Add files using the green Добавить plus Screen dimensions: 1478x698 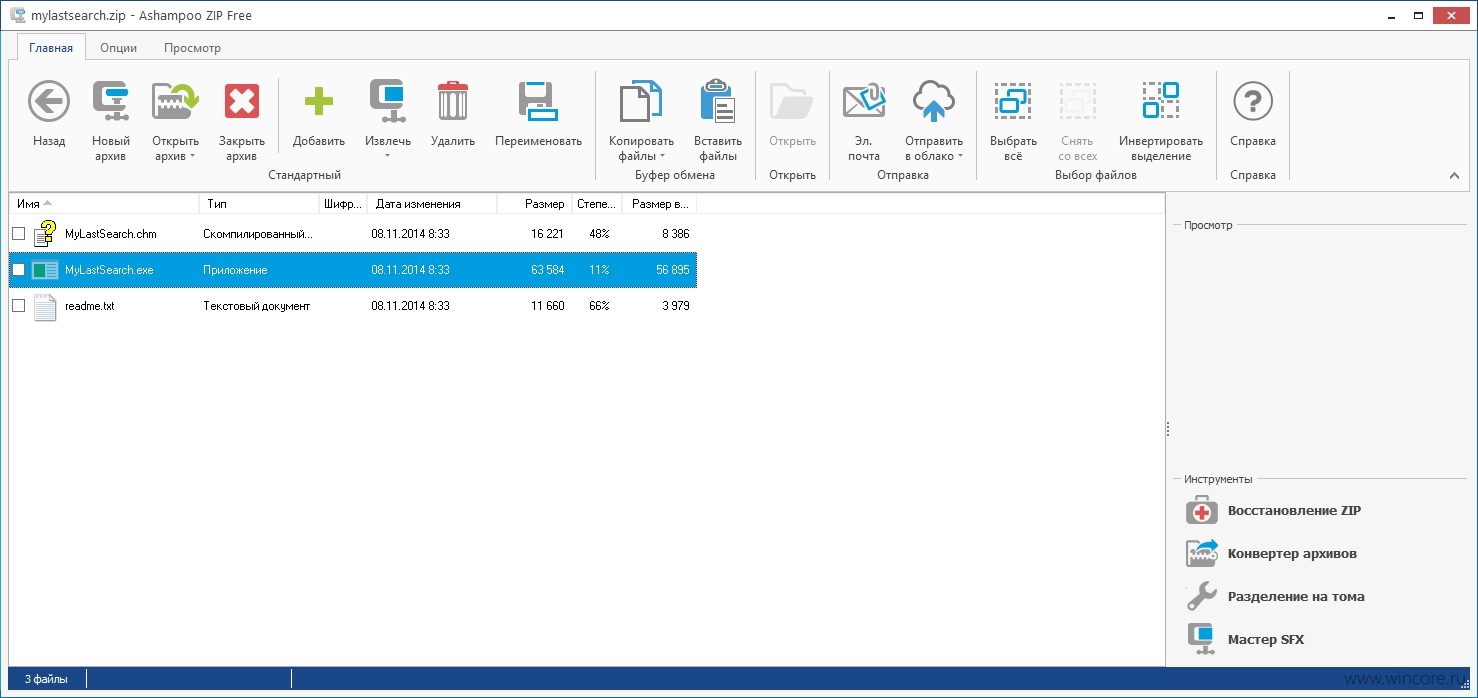(318, 101)
